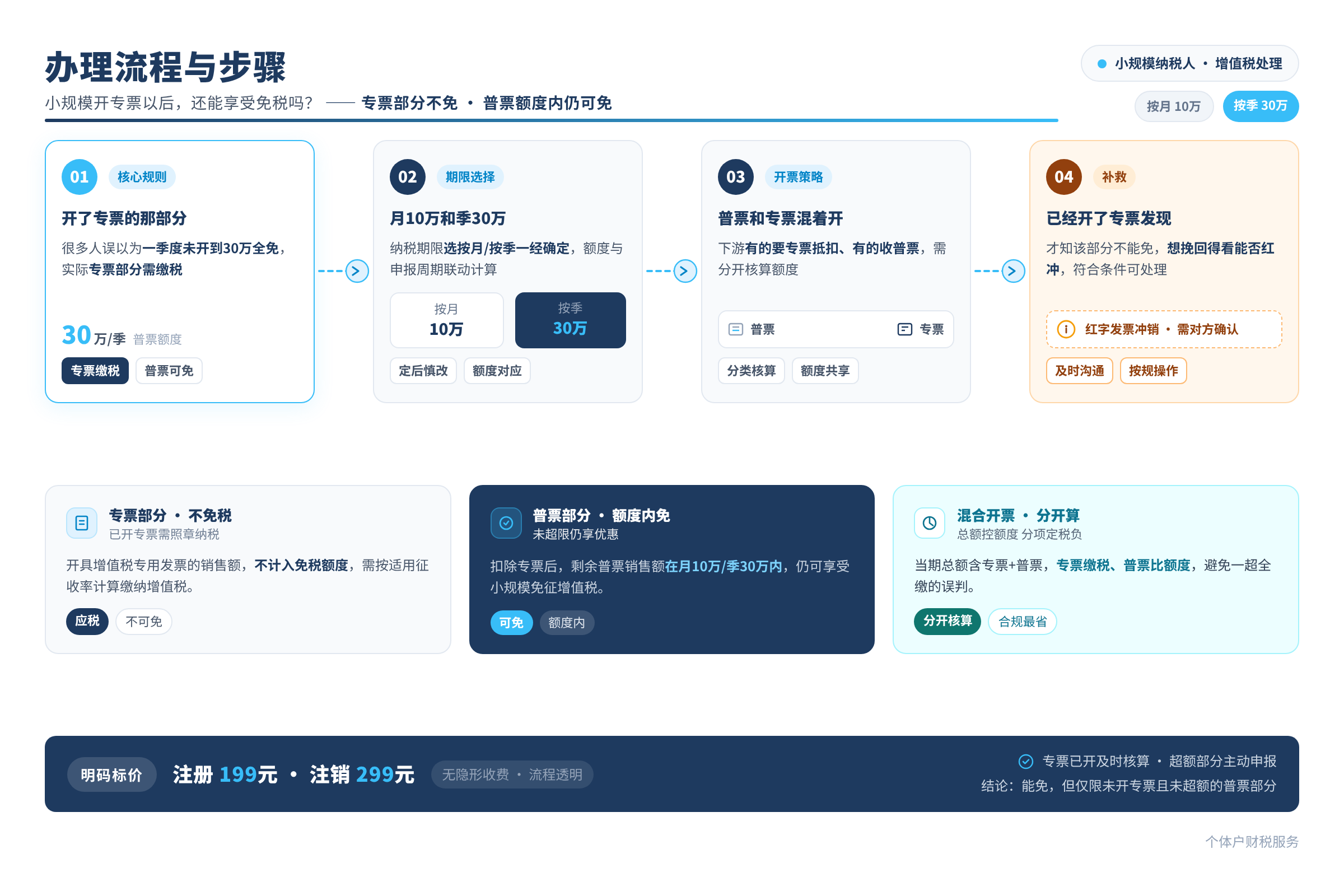Click the document icon in 专票部分 card

click(82, 523)
